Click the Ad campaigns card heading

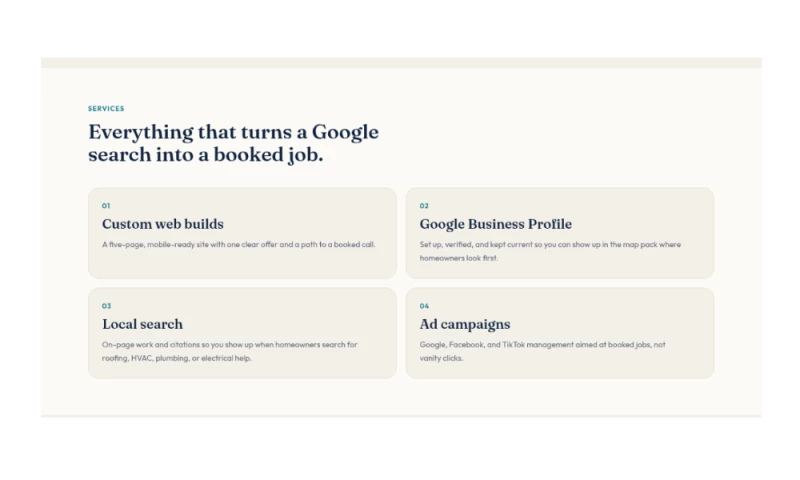click(x=465, y=324)
